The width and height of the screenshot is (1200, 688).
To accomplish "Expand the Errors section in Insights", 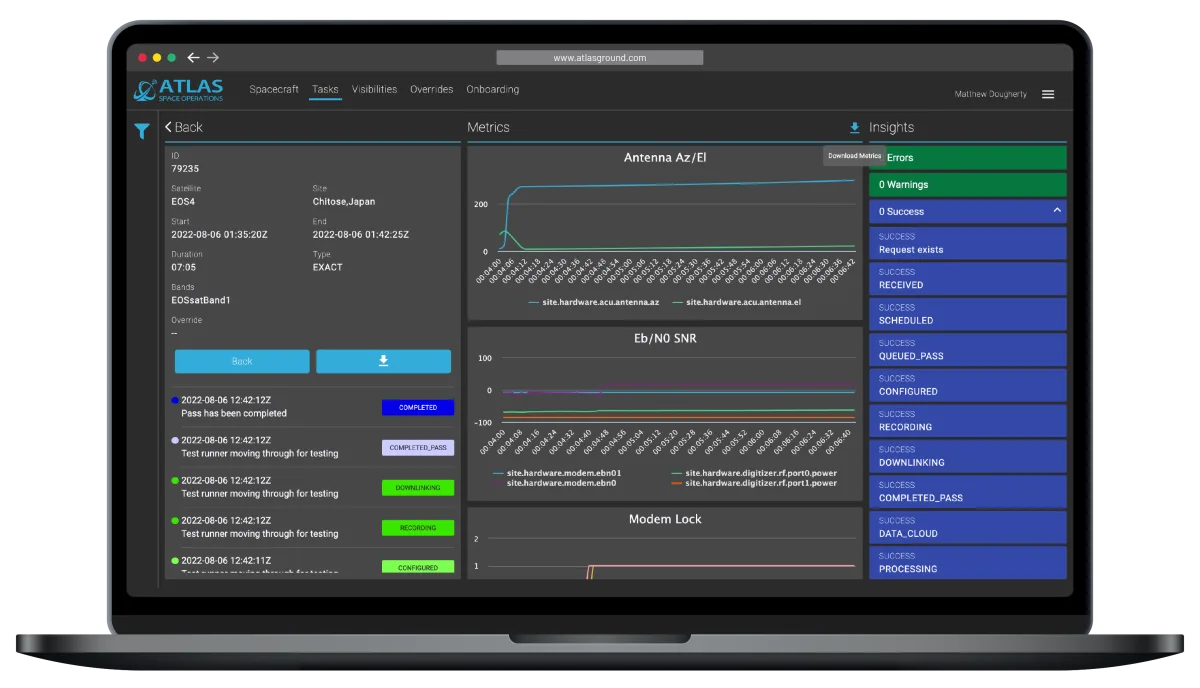I will [967, 158].
